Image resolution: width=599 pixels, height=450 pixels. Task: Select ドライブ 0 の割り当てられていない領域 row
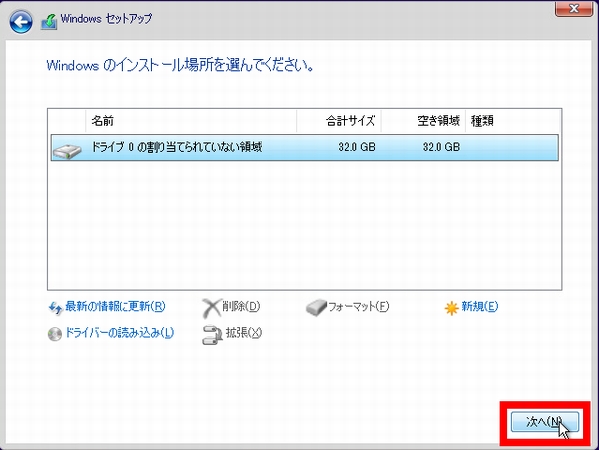point(304,147)
